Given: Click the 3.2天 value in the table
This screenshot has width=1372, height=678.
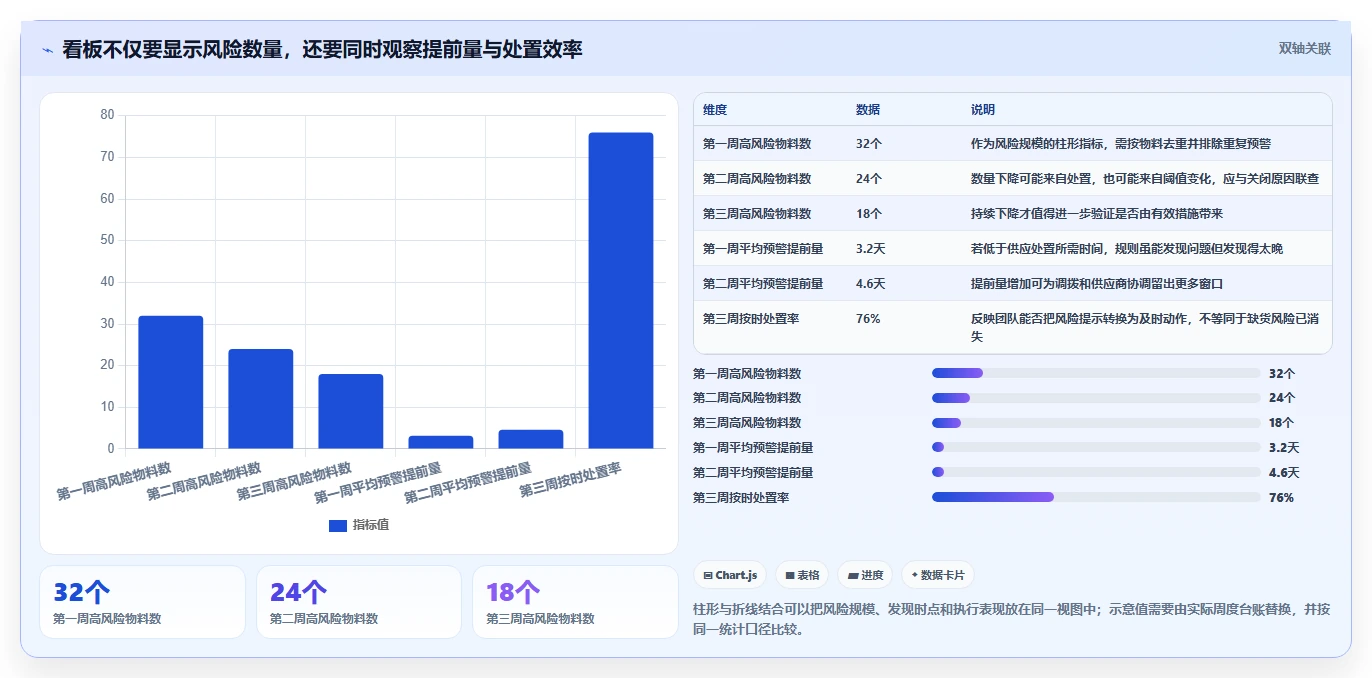Looking at the screenshot, I should (871, 249).
